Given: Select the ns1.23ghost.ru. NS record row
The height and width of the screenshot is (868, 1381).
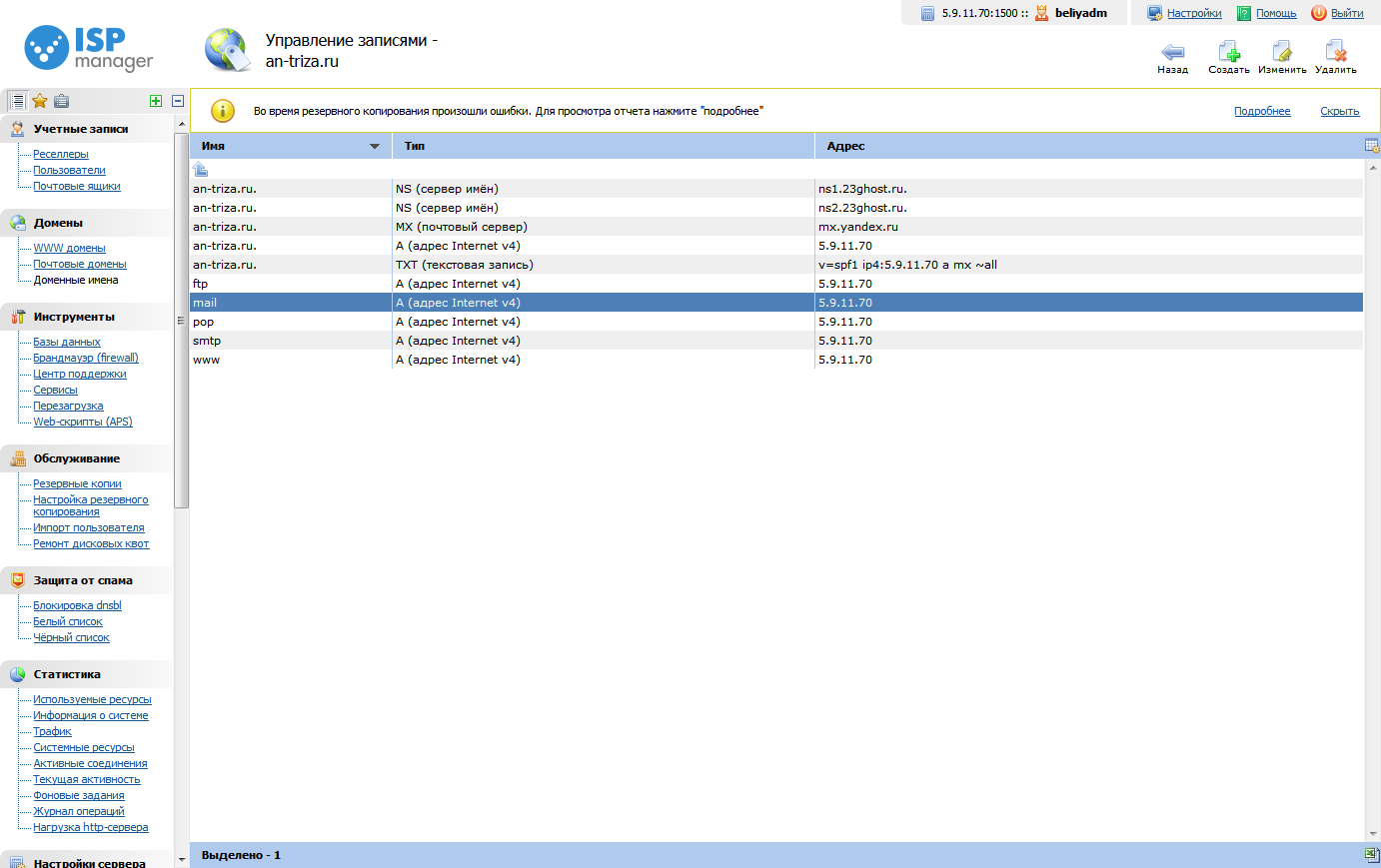Looking at the screenshot, I should tap(776, 189).
